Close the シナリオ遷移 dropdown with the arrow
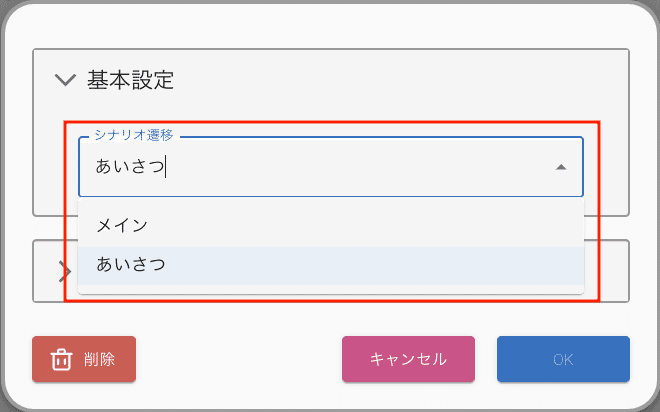 coord(561,167)
